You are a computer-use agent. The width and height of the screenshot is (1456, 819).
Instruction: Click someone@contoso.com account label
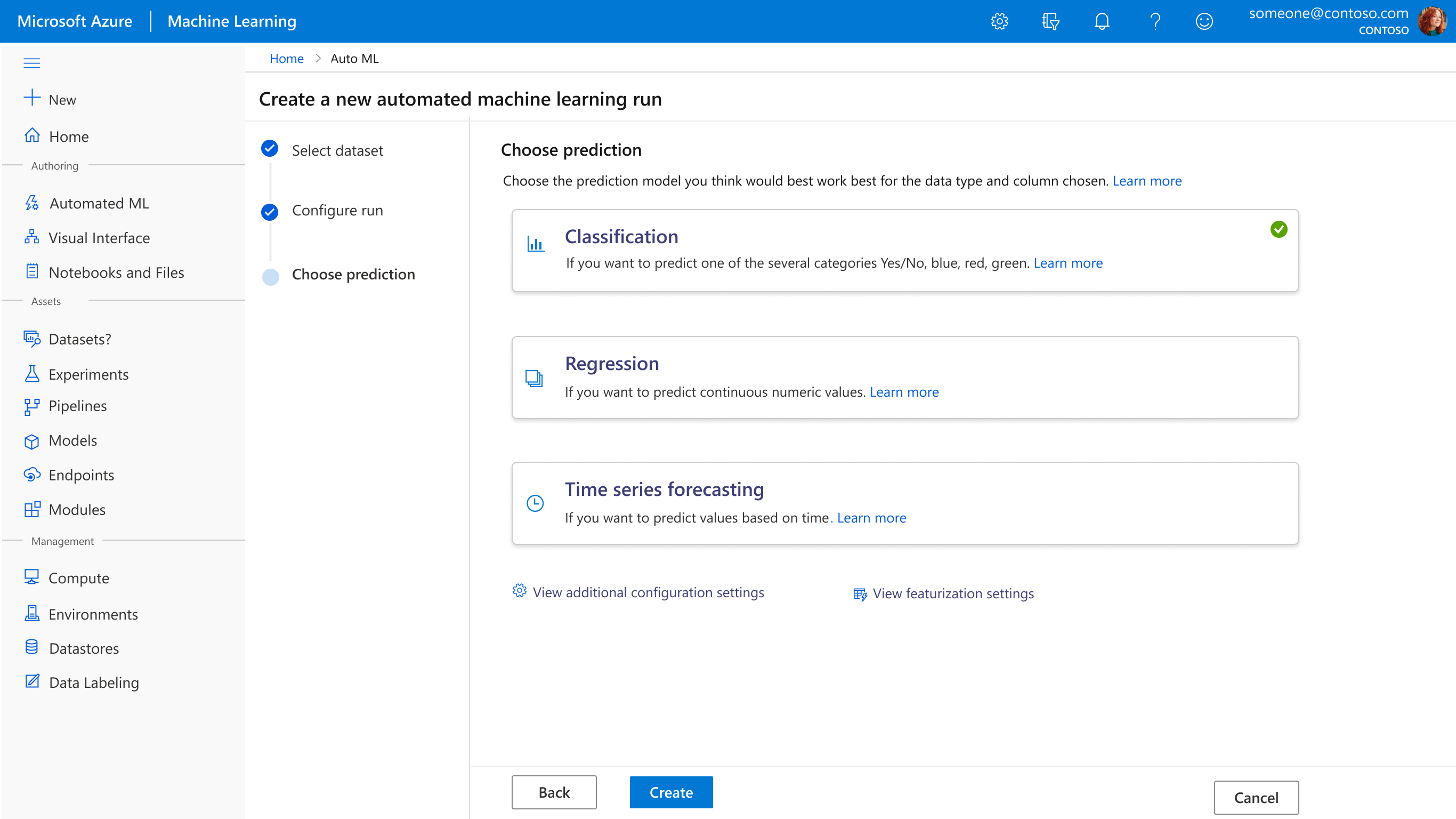pos(1328,13)
